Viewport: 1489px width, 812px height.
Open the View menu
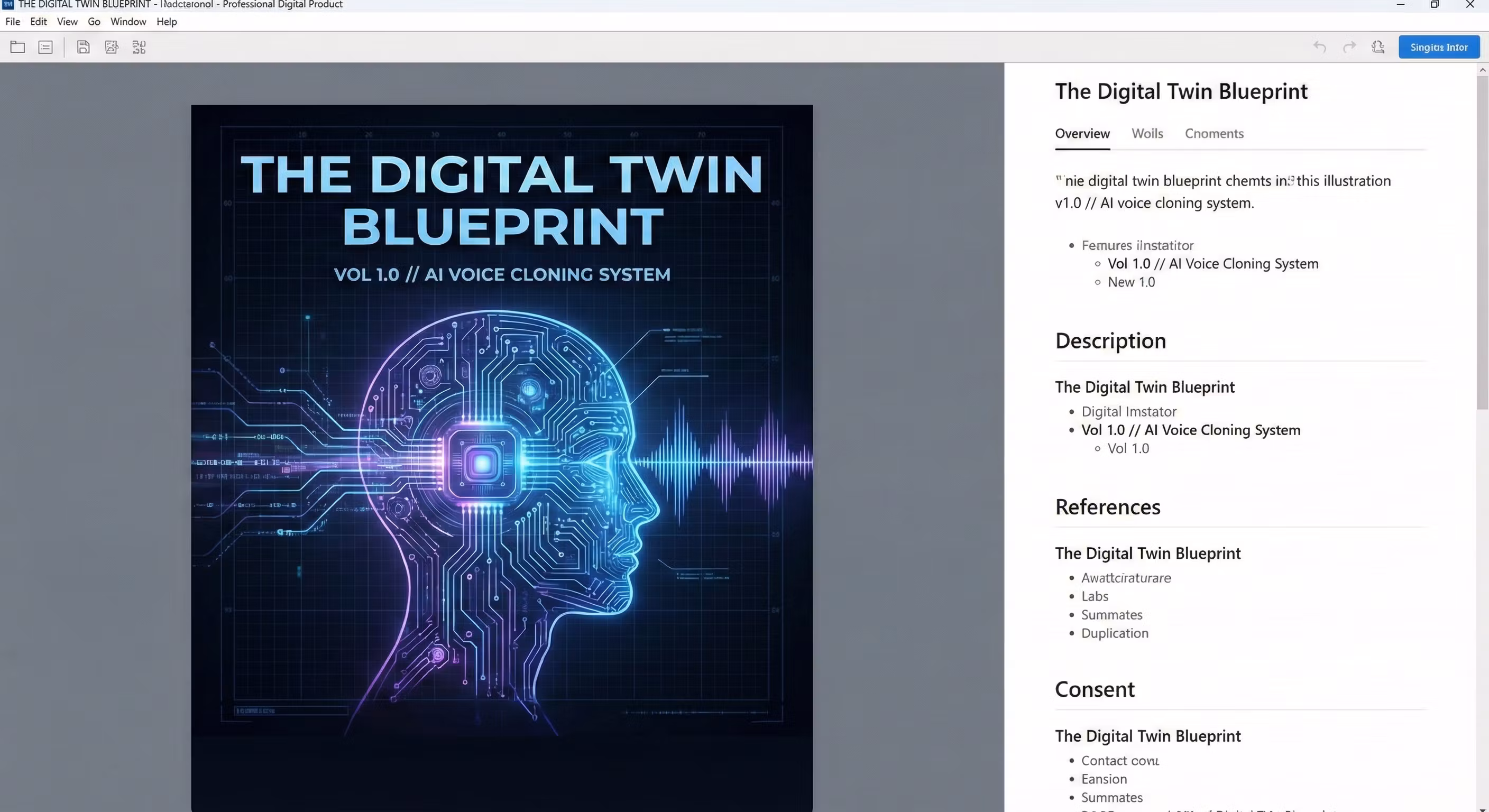tap(67, 21)
